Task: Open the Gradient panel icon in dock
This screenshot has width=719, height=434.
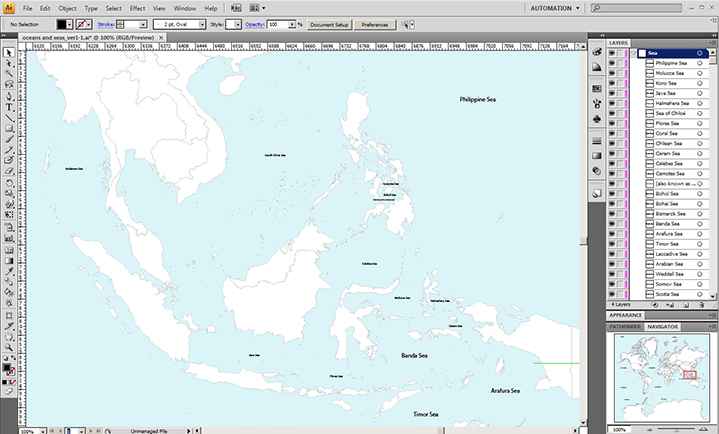Action: coord(597,155)
